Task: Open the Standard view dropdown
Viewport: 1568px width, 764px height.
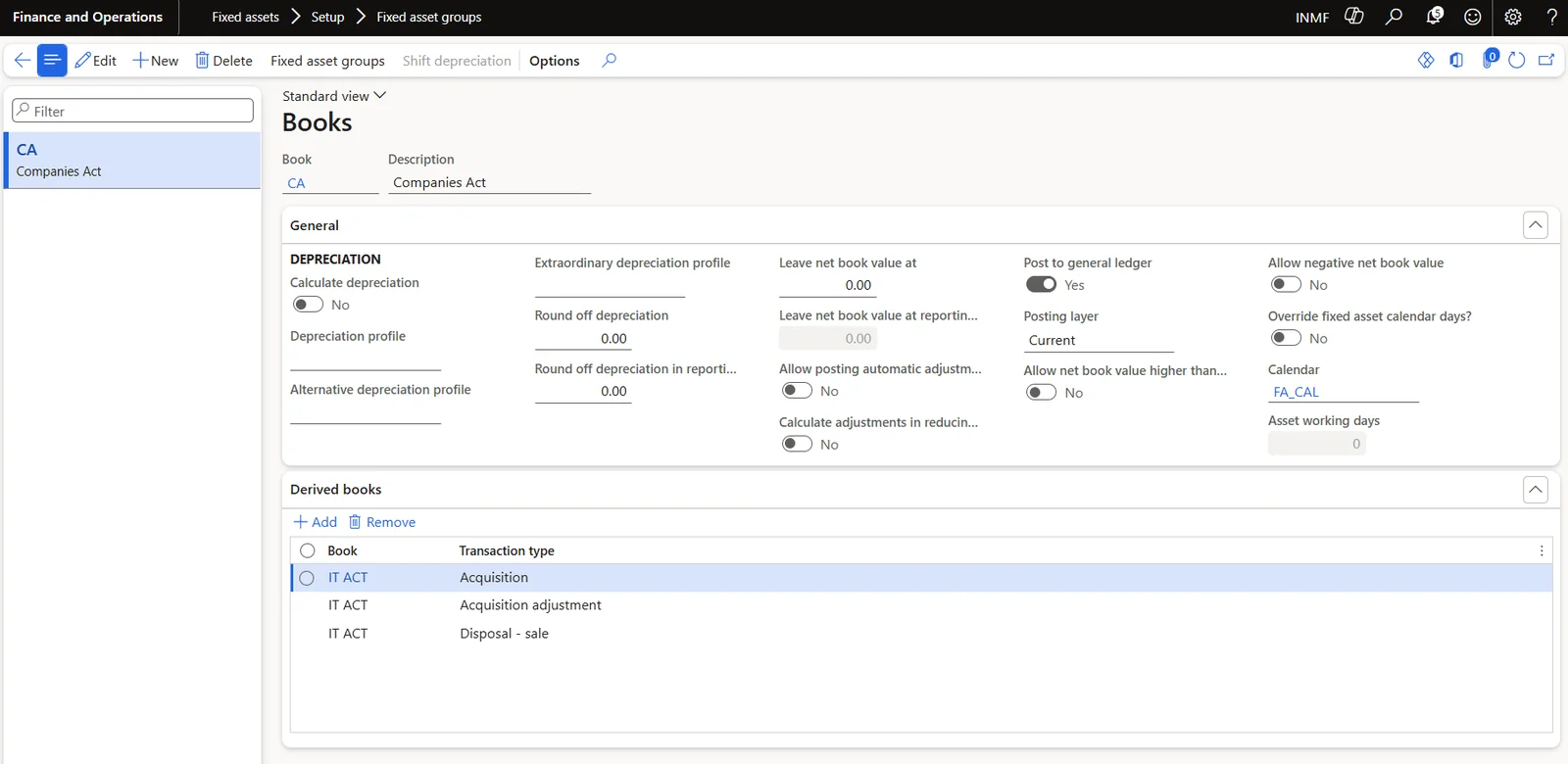Action: [334, 96]
